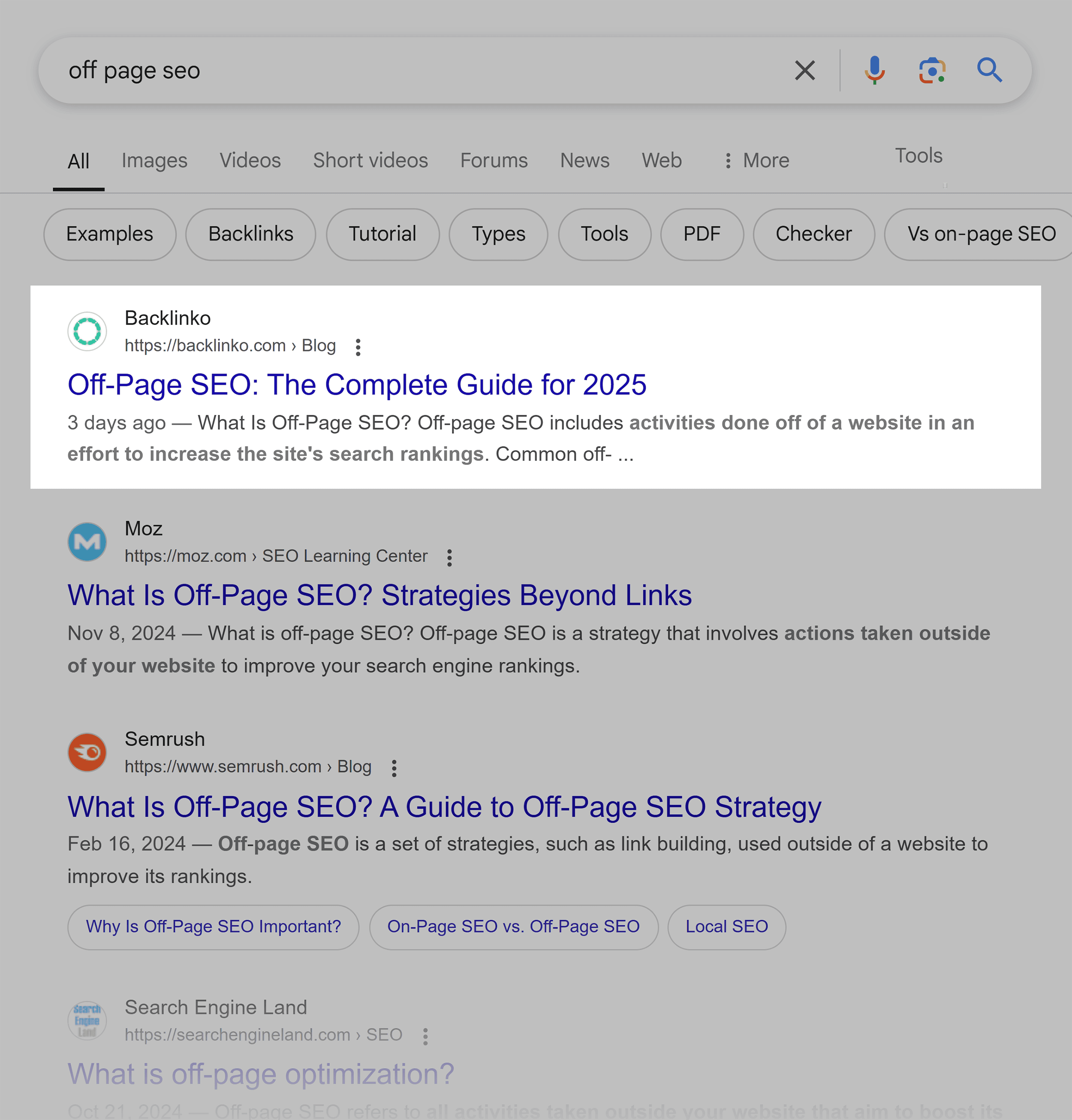Switch to the News tab
Screen dimensions: 1072x1120
coord(585,160)
